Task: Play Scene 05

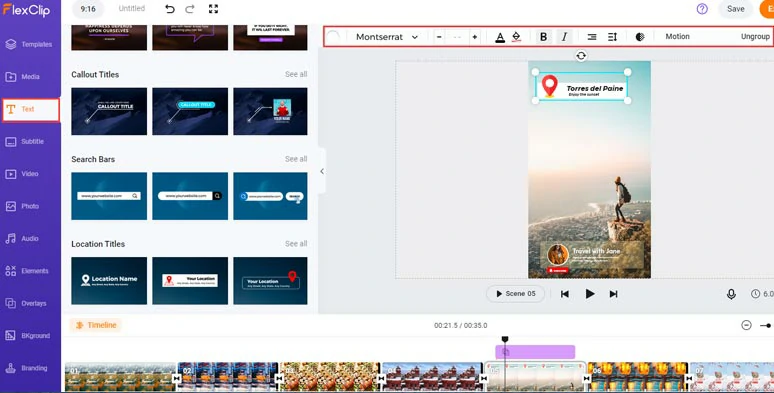Action: pos(515,294)
